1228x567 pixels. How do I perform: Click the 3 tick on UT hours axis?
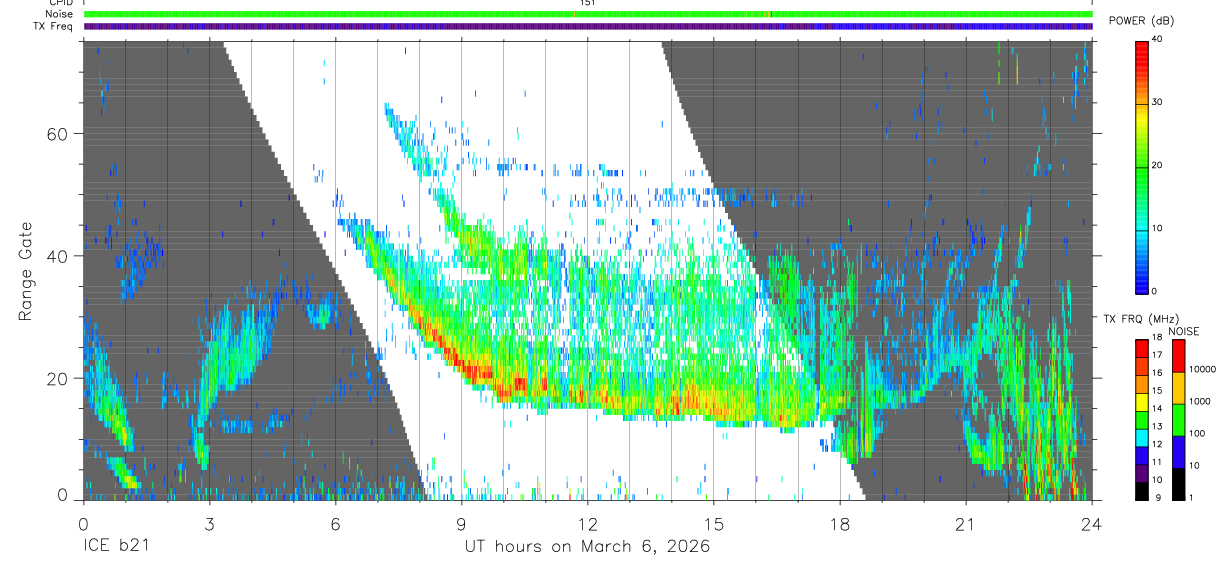209,523
